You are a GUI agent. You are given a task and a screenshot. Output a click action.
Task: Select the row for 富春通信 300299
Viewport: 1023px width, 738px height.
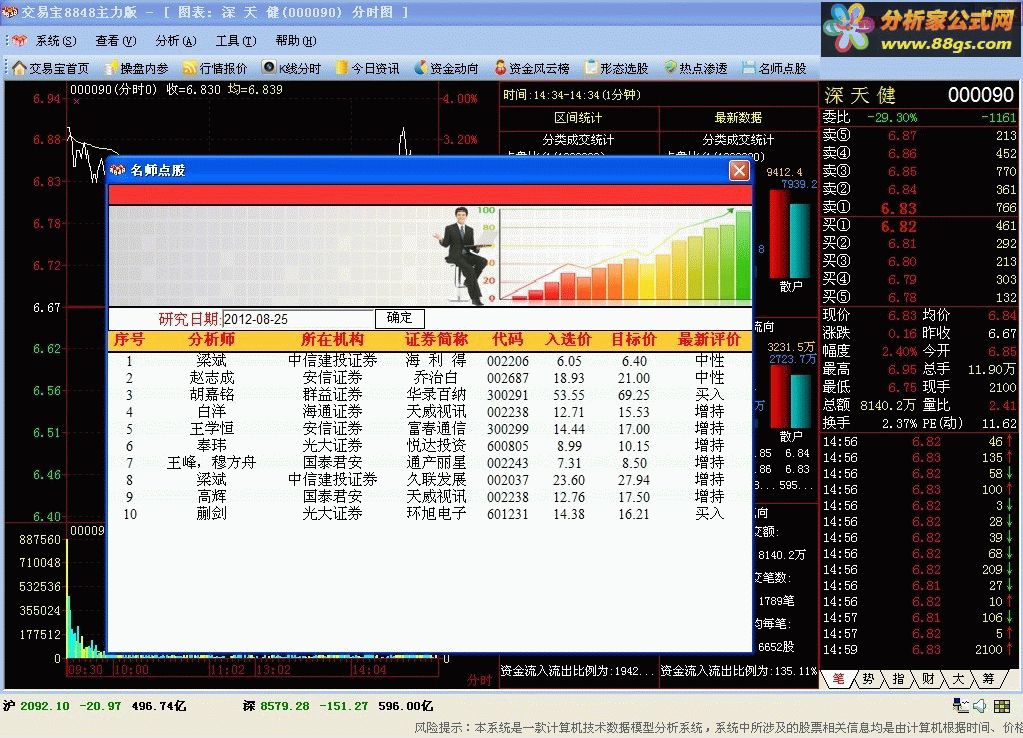(x=430, y=429)
